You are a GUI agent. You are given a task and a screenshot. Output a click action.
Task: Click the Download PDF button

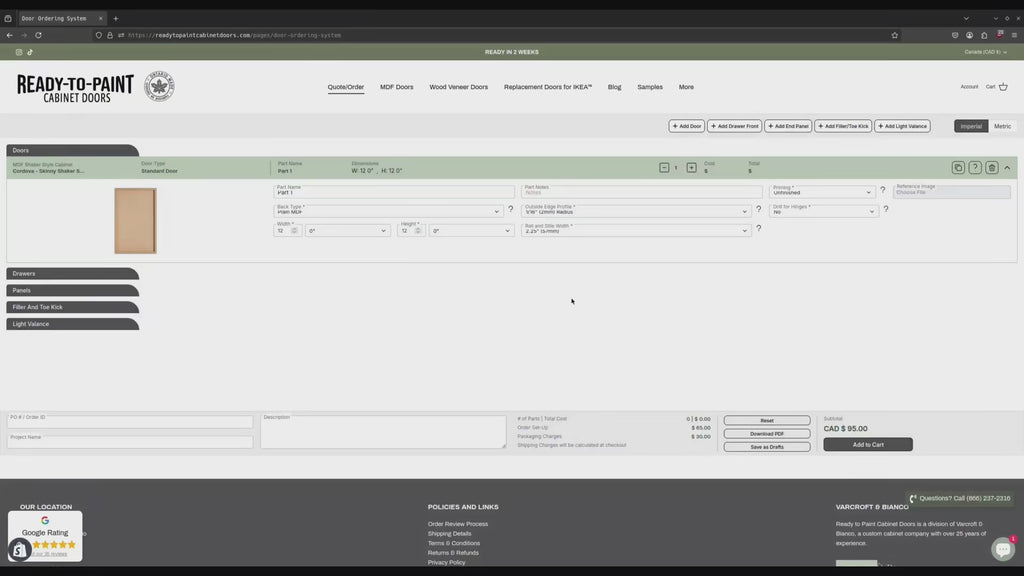click(766, 434)
